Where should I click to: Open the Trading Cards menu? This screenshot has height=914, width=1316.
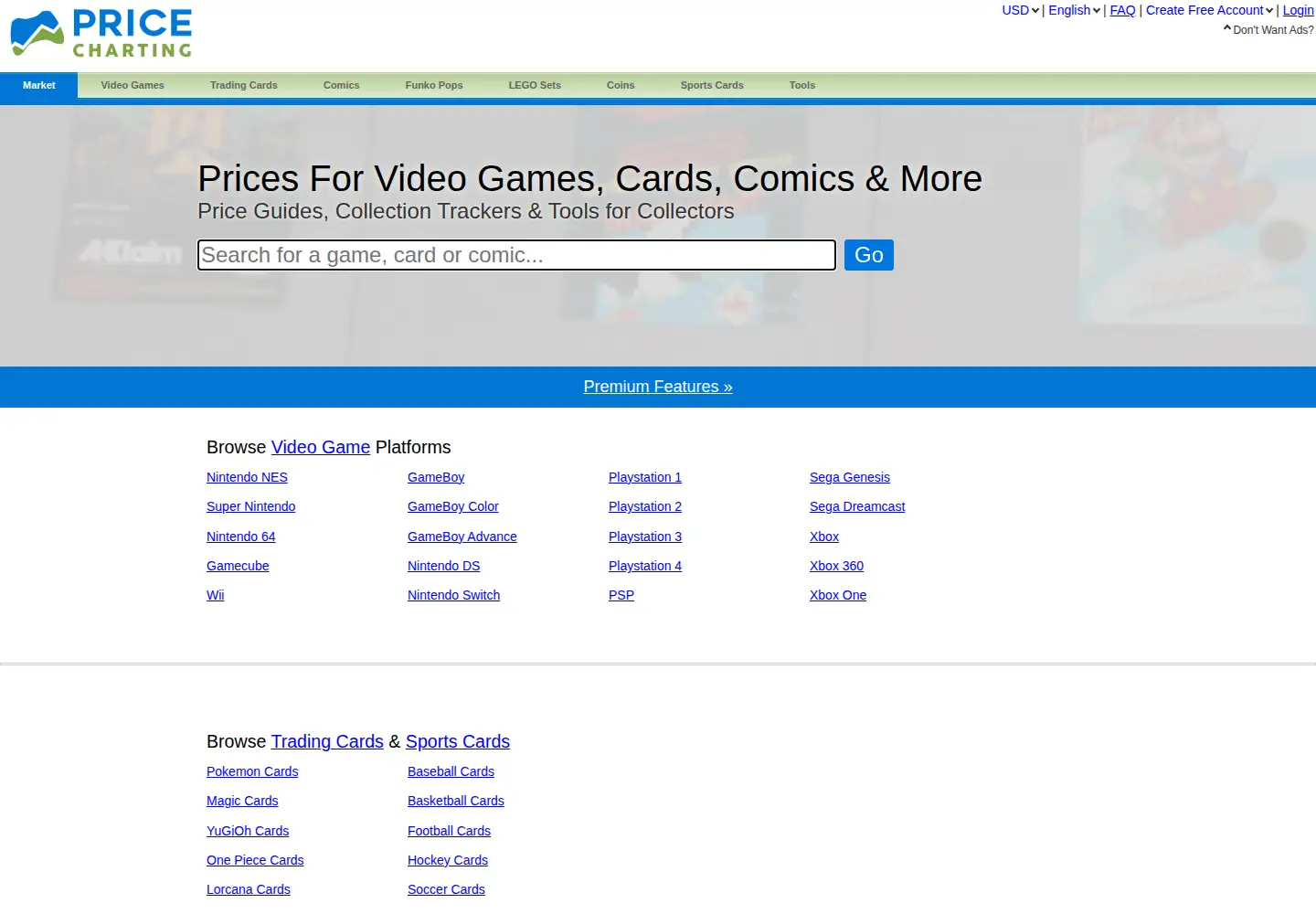[244, 85]
